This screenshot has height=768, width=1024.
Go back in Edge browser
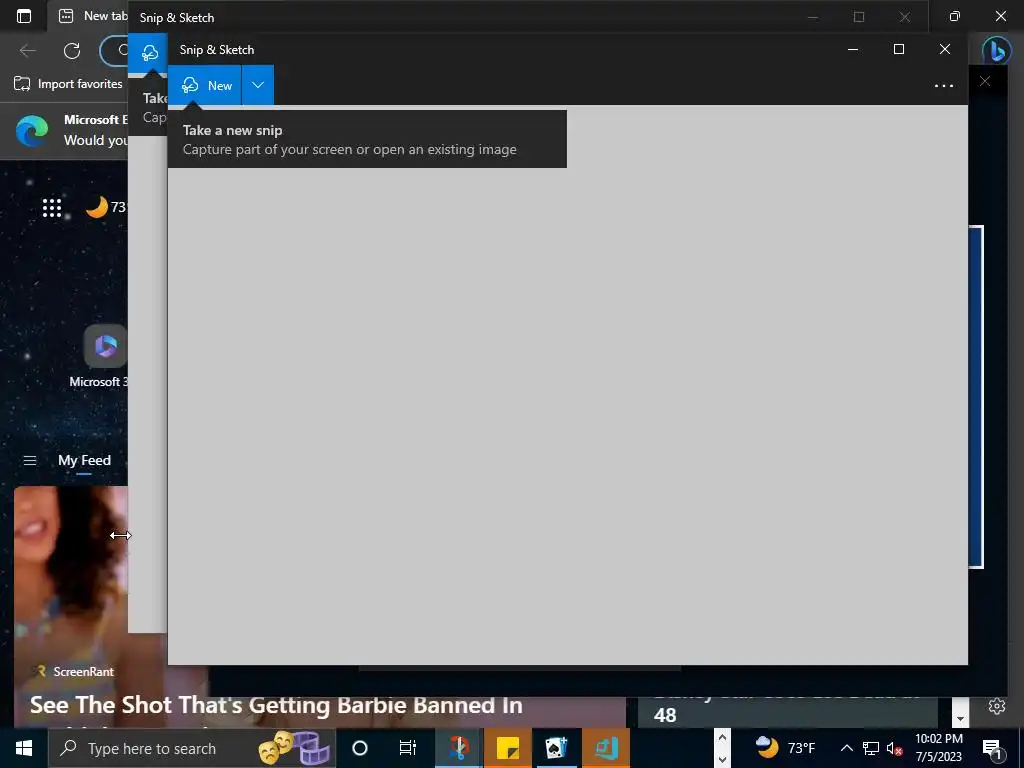coord(27,50)
